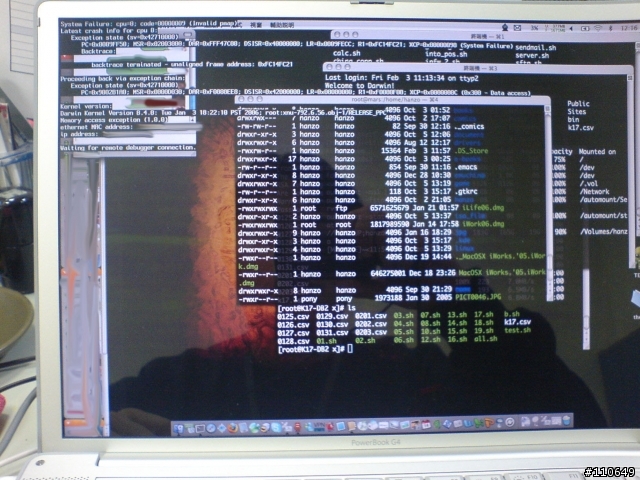Image resolution: width=640 pixels, height=480 pixels.
Task: Click the scrollbar of the ⌘3 terminal window
Action: (x=629, y=171)
